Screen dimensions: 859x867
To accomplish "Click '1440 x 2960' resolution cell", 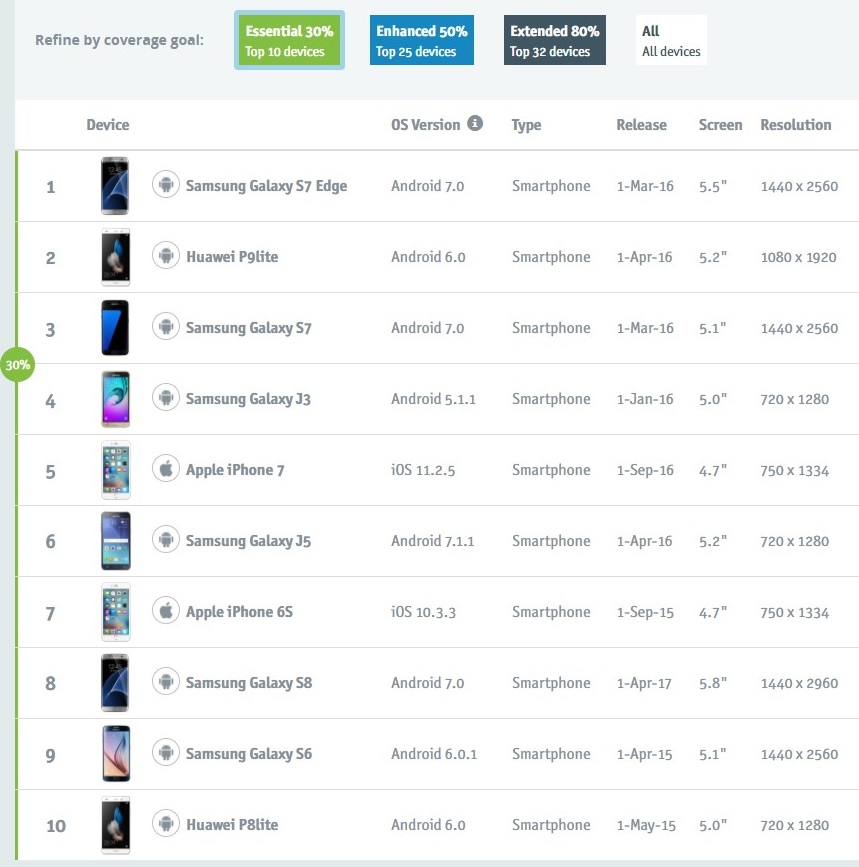I will click(799, 683).
